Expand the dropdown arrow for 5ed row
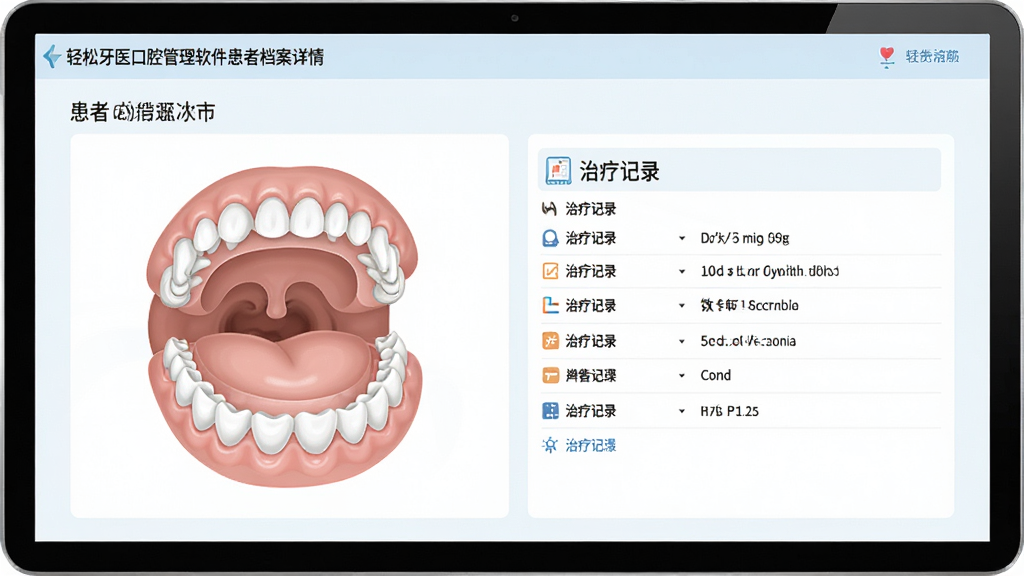This screenshot has height=576, width=1024. coord(682,341)
